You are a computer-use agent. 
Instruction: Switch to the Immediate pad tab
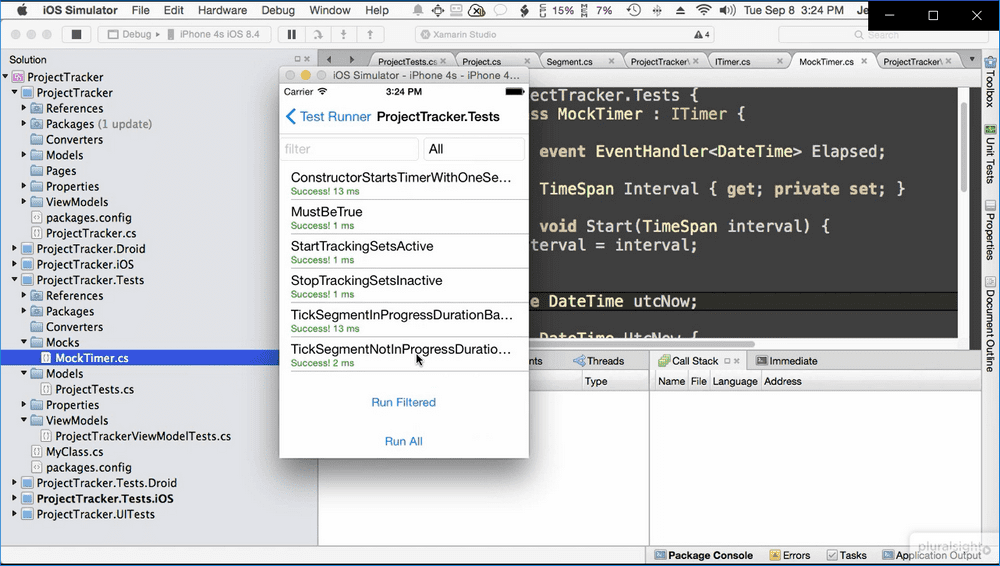coord(786,361)
